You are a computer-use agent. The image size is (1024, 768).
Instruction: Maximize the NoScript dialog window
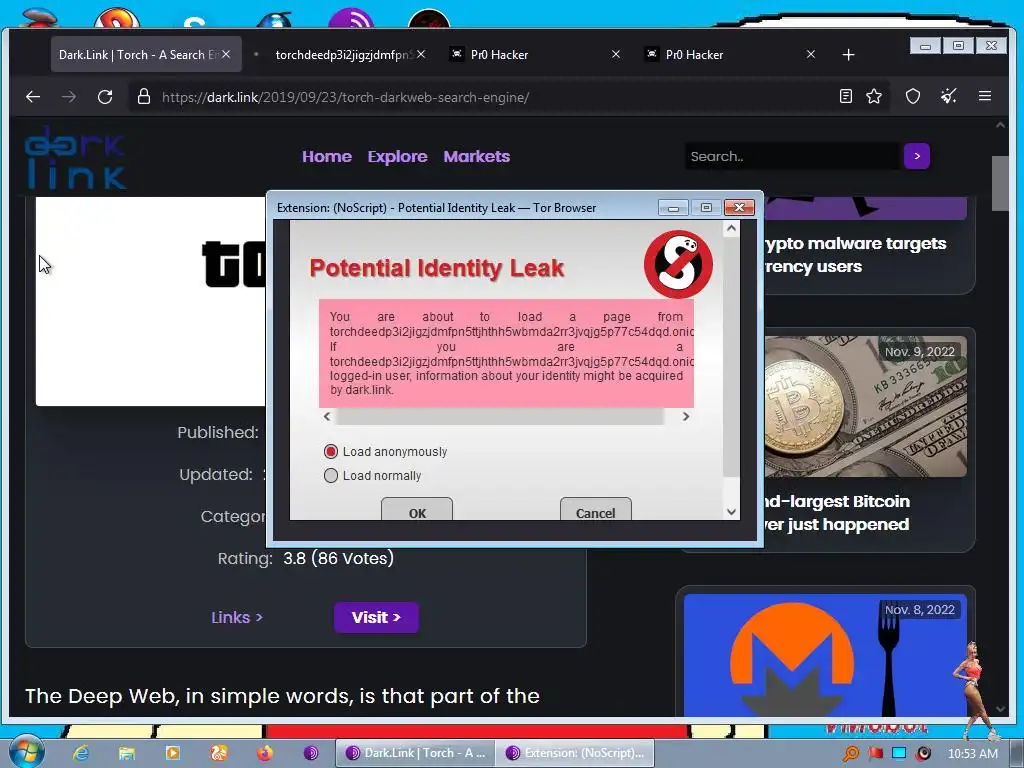click(706, 208)
